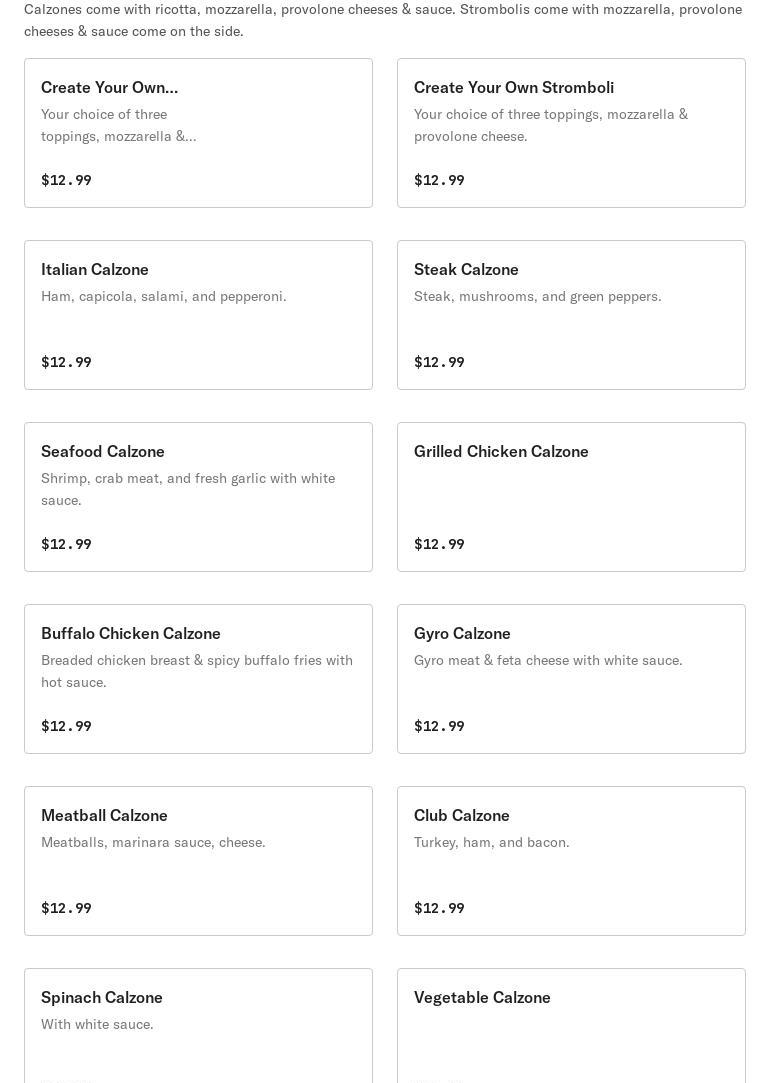770x1083 pixels.
Task: Open the Seafood Calzone card
Action: [x=198, y=497]
